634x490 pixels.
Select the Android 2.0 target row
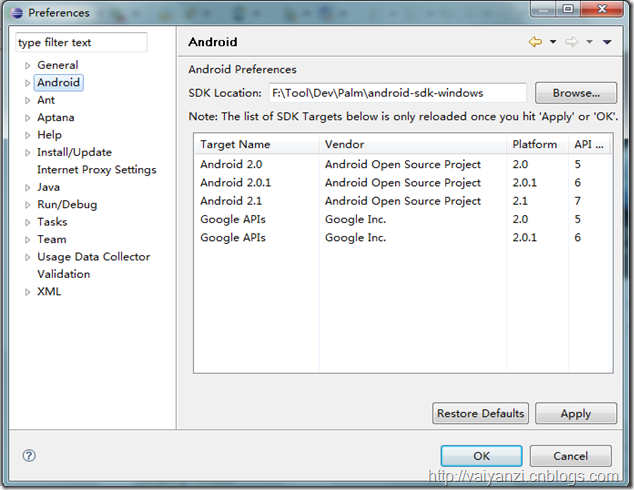(x=403, y=164)
